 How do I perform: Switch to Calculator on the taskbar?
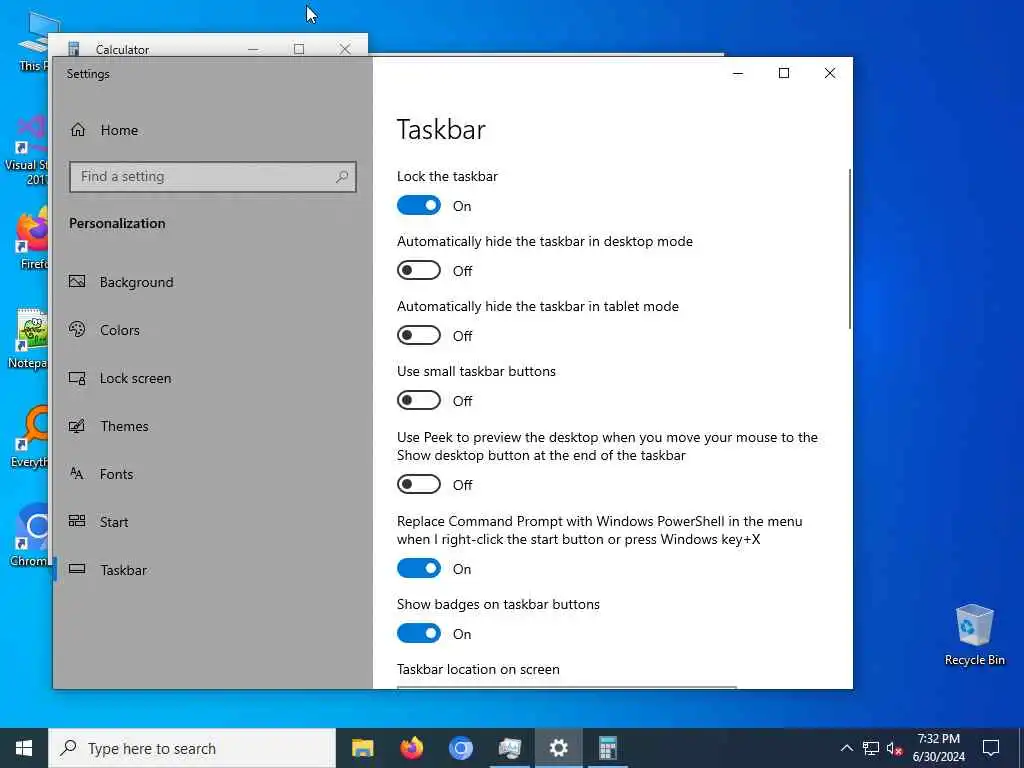(607, 748)
